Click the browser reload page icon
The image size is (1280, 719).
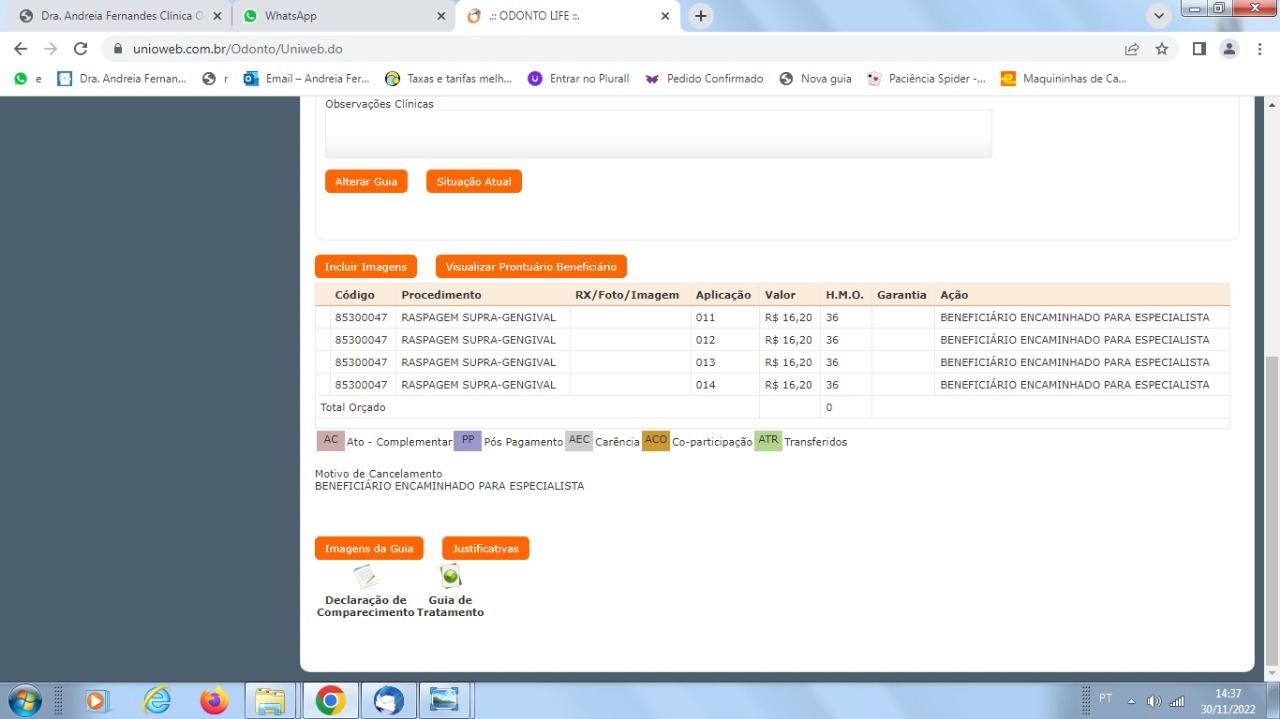click(81, 49)
